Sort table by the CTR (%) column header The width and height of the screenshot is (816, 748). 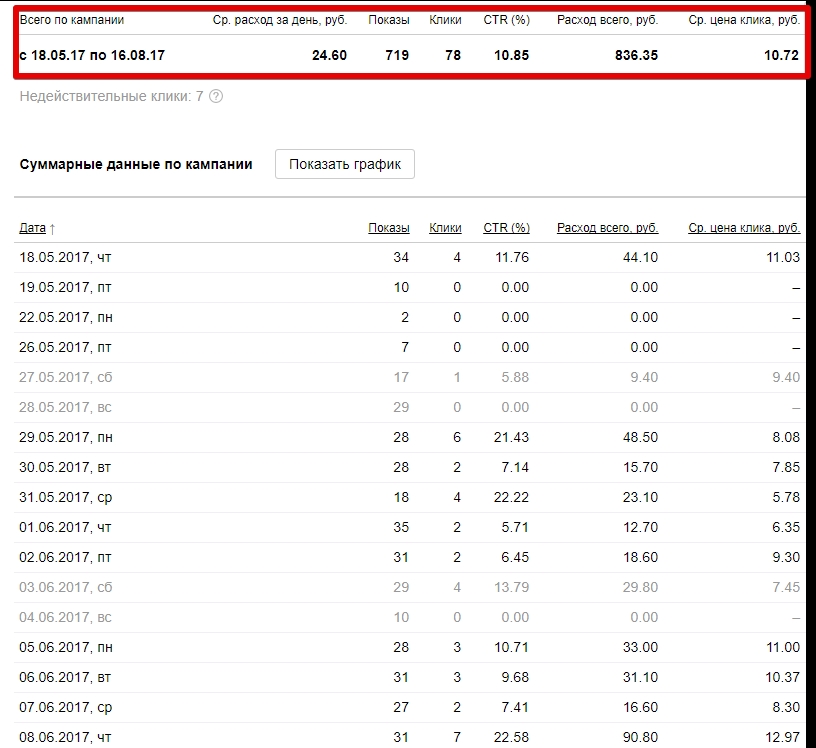pos(506,227)
